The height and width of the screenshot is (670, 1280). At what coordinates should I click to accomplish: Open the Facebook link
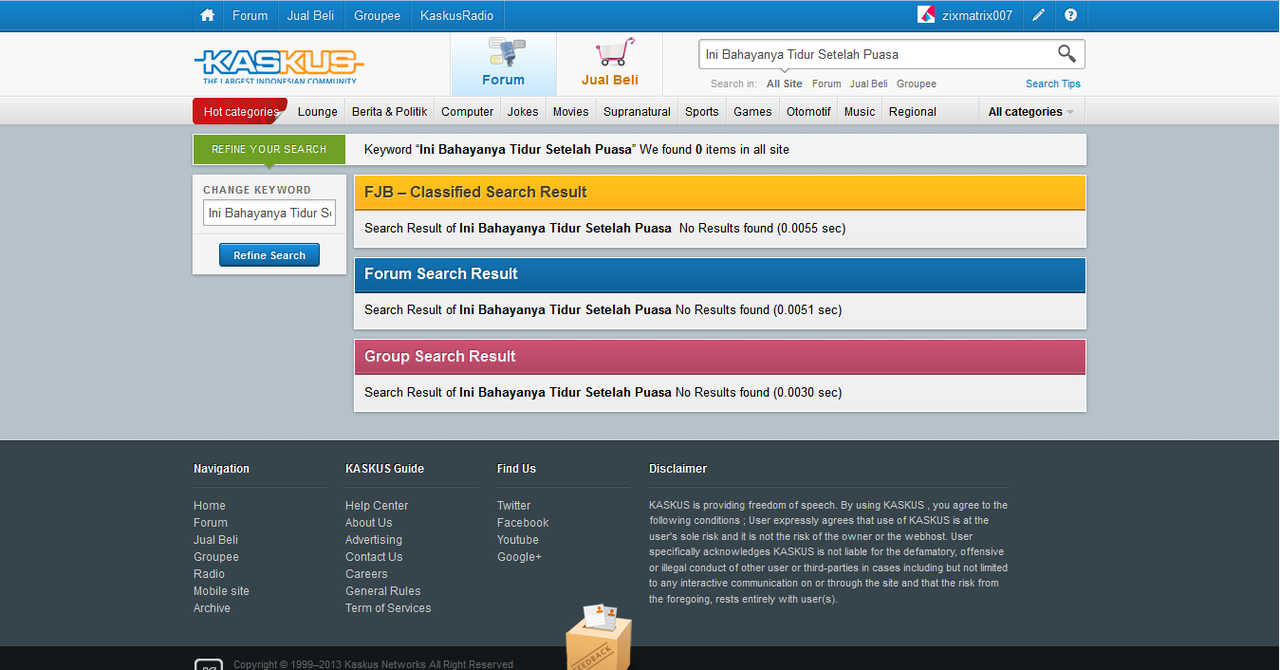tap(523, 523)
